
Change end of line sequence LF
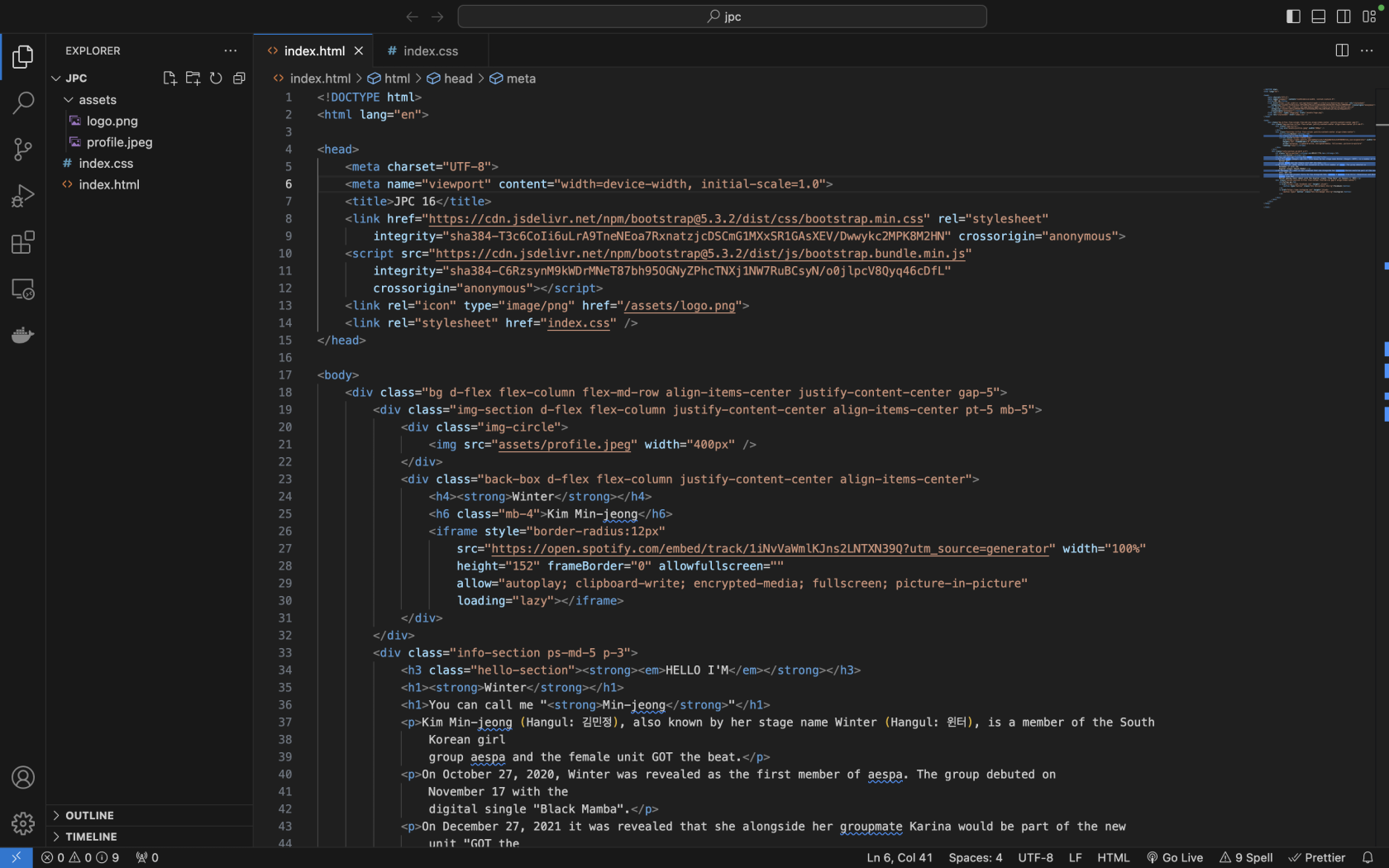tap(1075, 857)
